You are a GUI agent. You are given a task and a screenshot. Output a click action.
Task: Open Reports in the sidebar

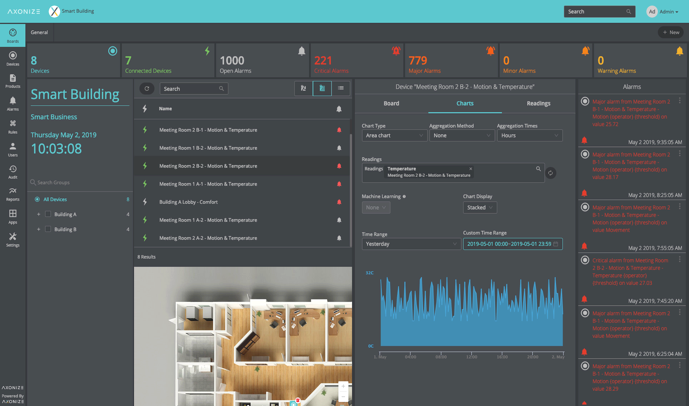pos(12,194)
